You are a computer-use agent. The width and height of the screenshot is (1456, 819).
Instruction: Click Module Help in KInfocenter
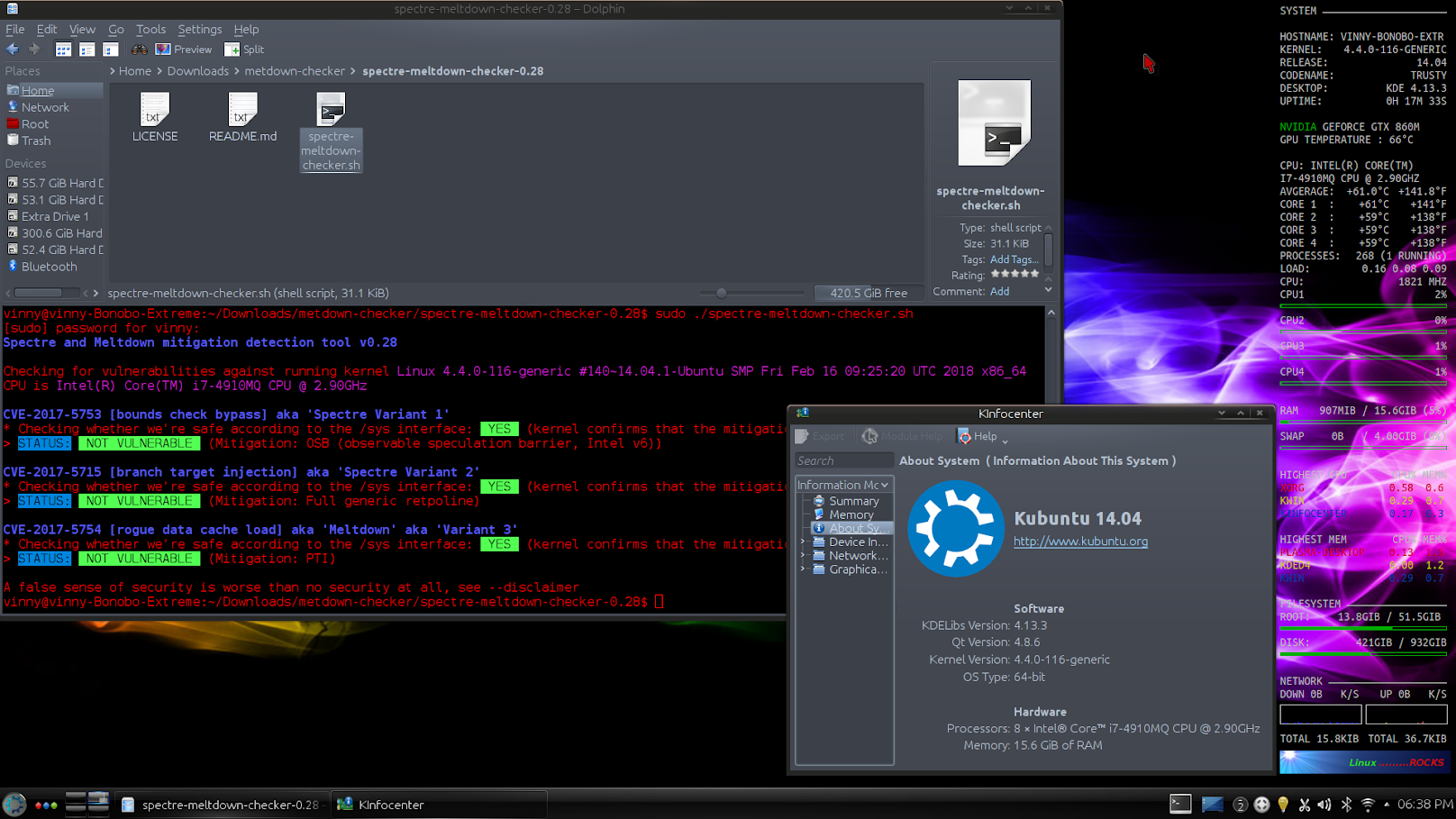click(903, 436)
